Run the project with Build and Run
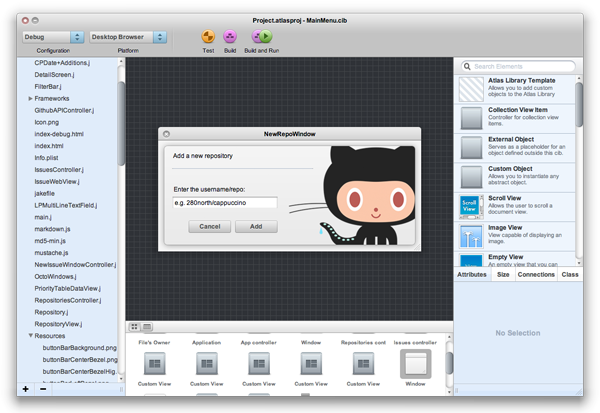Viewport: 600px width, 413px height. 262,36
